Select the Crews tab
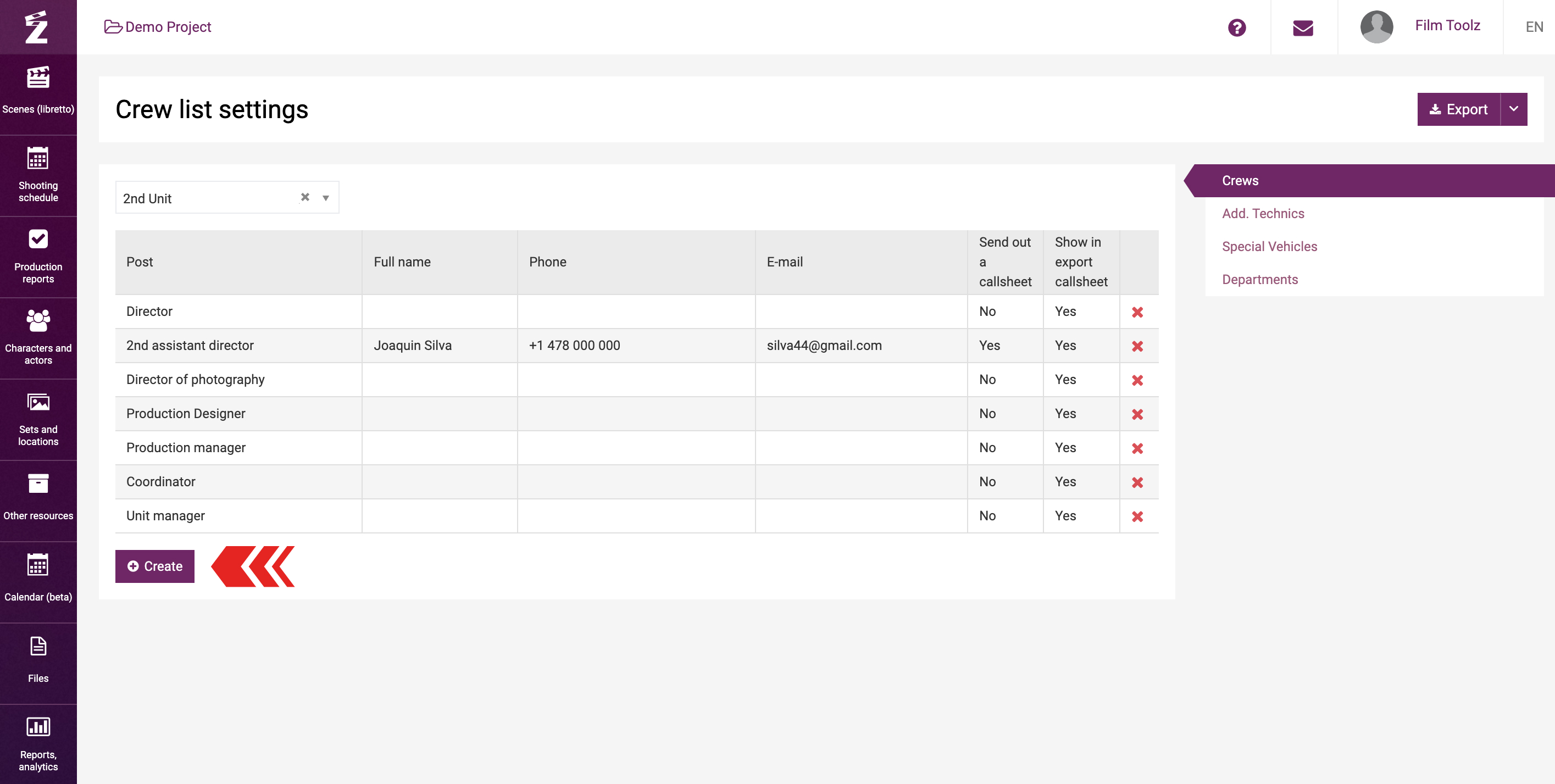The width and height of the screenshot is (1555, 784). [1369, 180]
